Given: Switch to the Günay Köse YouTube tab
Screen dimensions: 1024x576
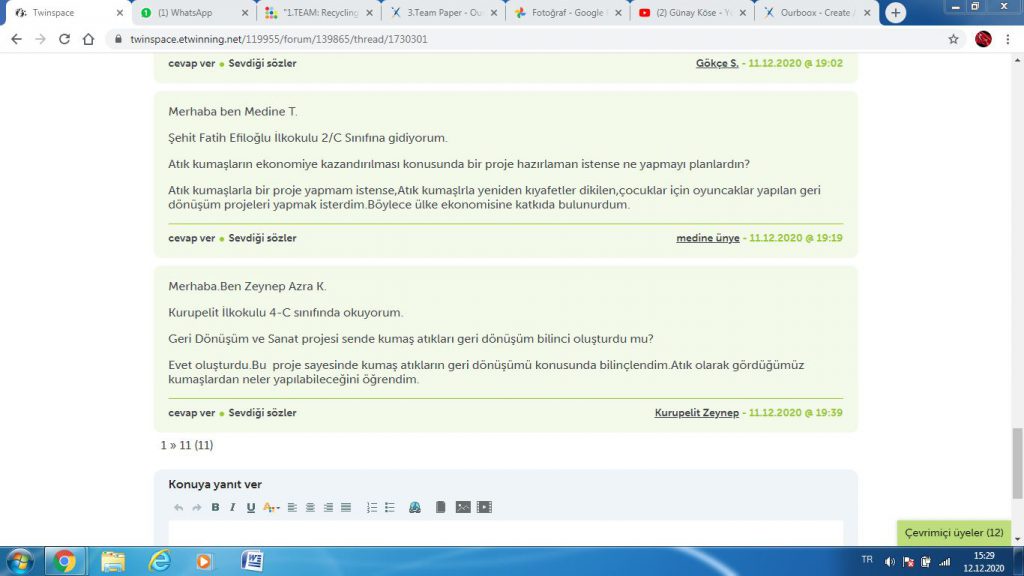Looking at the screenshot, I should 690,13.
